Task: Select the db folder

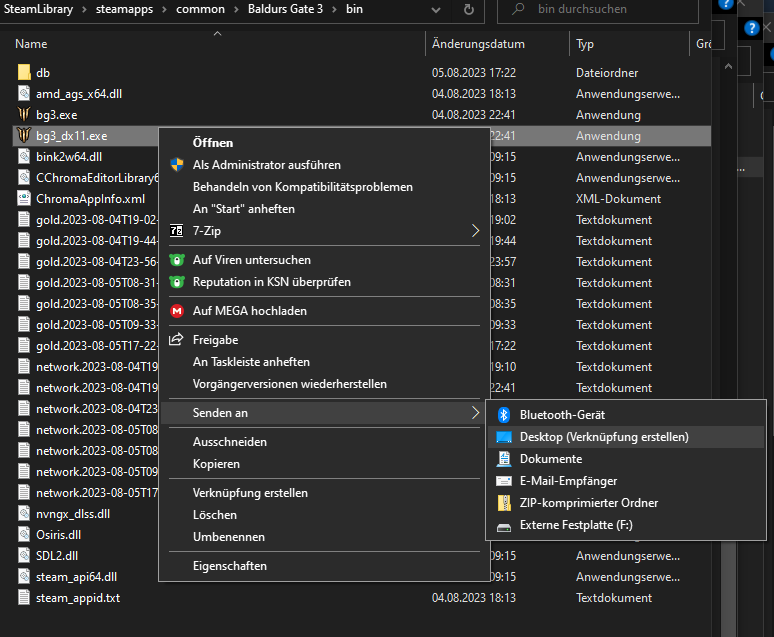Action: point(43,73)
